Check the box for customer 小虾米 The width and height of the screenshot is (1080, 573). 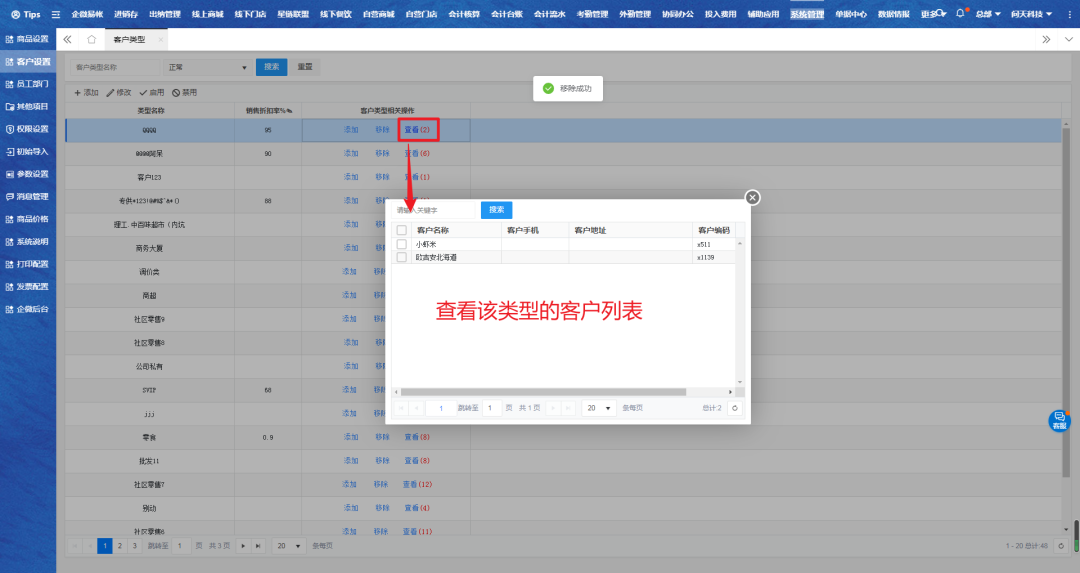(402, 244)
